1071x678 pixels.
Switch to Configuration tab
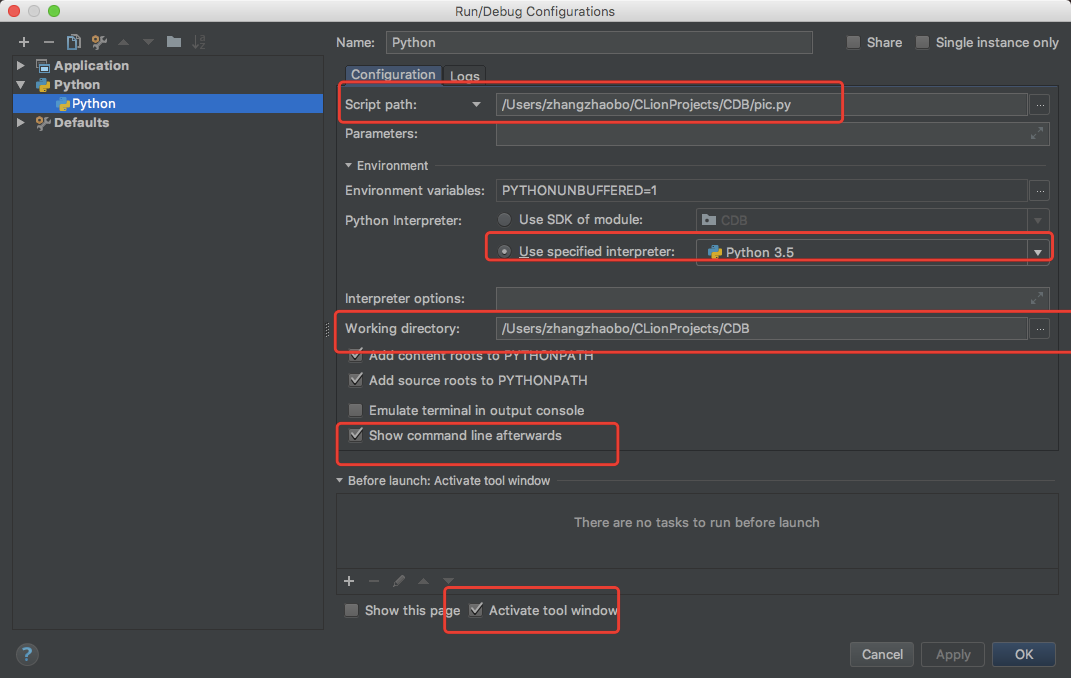click(393, 74)
